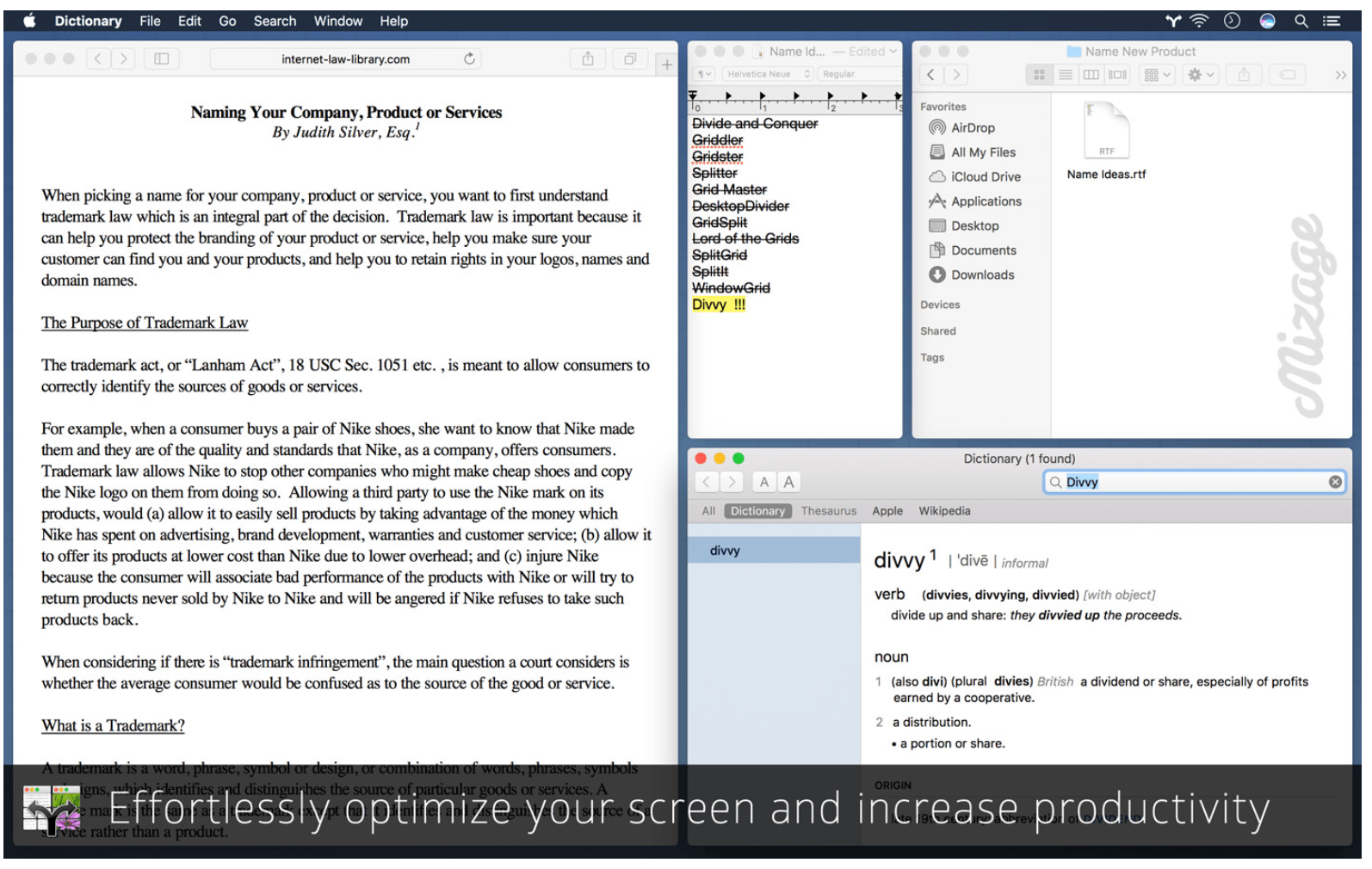The image size is (1372, 869).
Task: Reload the internet-law-library.com page
Action: tap(469, 59)
